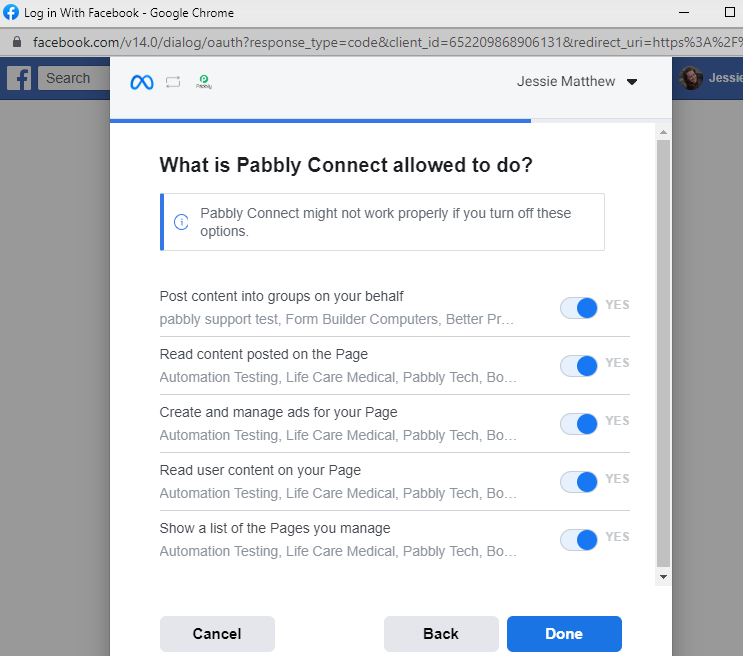Click the Facebook logo in top bar
743x656 pixels.
click(19, 78)
